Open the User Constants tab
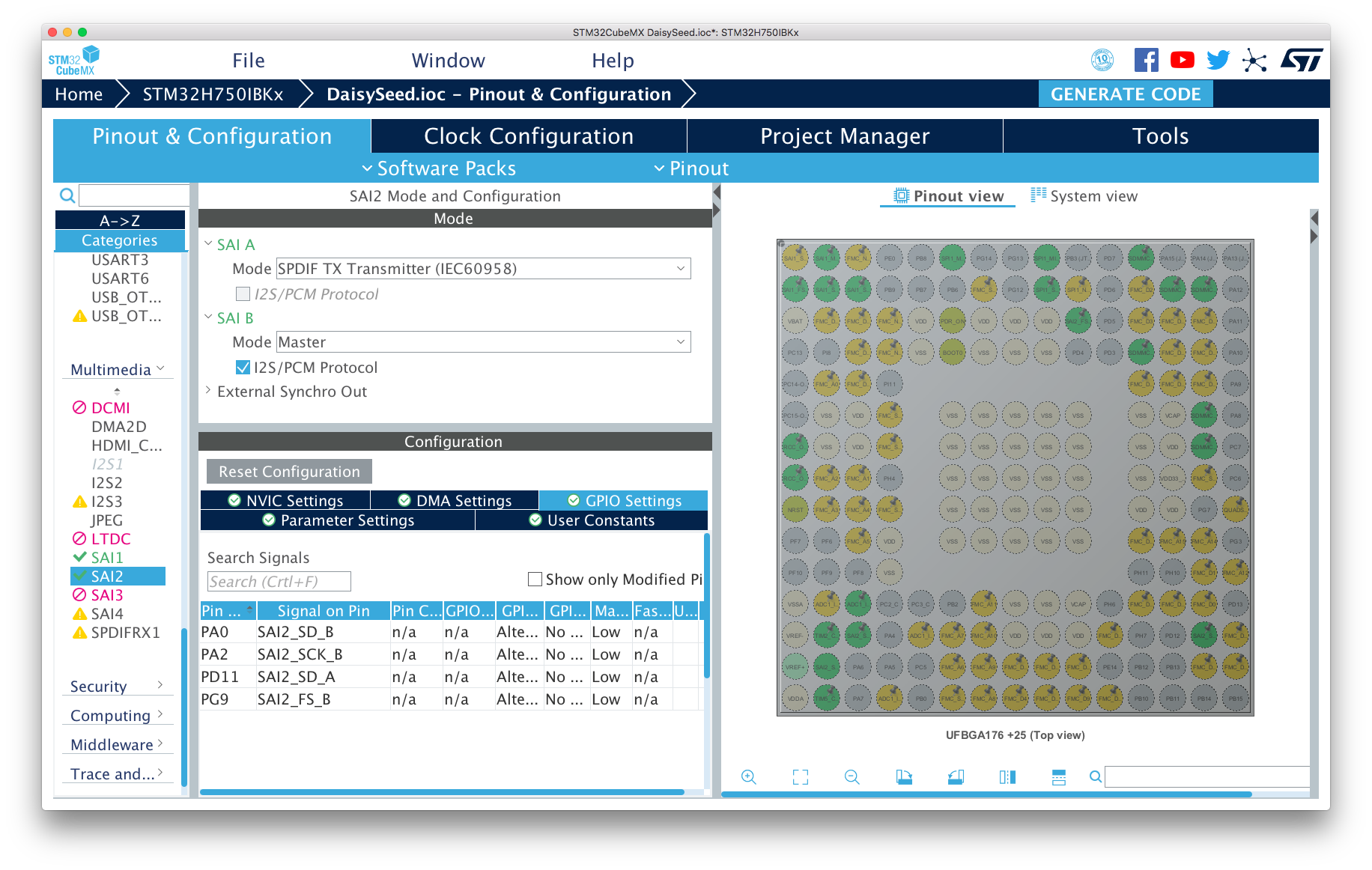 592,520
